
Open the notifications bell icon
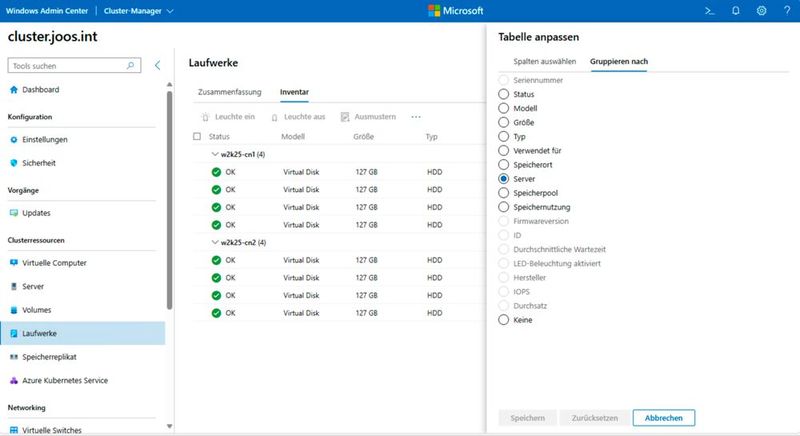click(x=735, y=11)
